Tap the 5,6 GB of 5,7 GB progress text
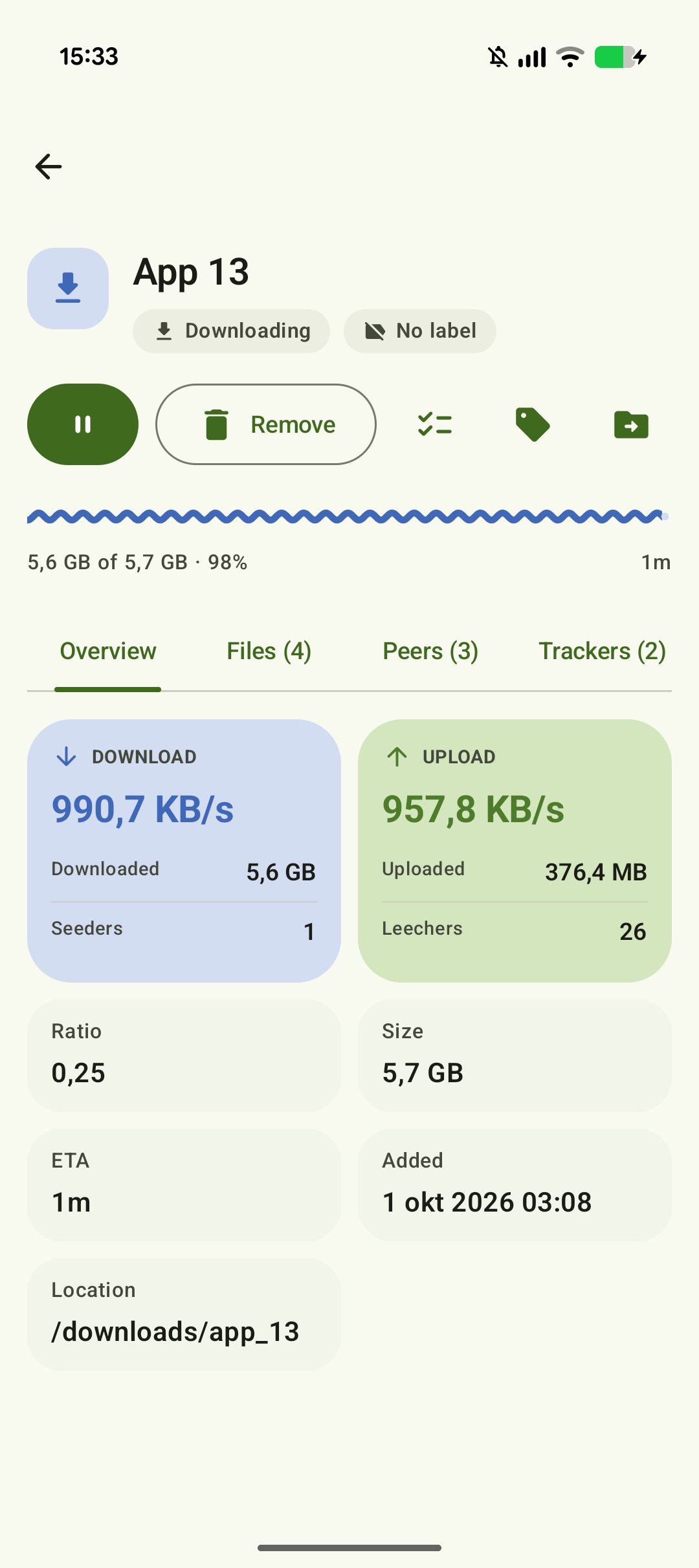 [x=137, y=562]
